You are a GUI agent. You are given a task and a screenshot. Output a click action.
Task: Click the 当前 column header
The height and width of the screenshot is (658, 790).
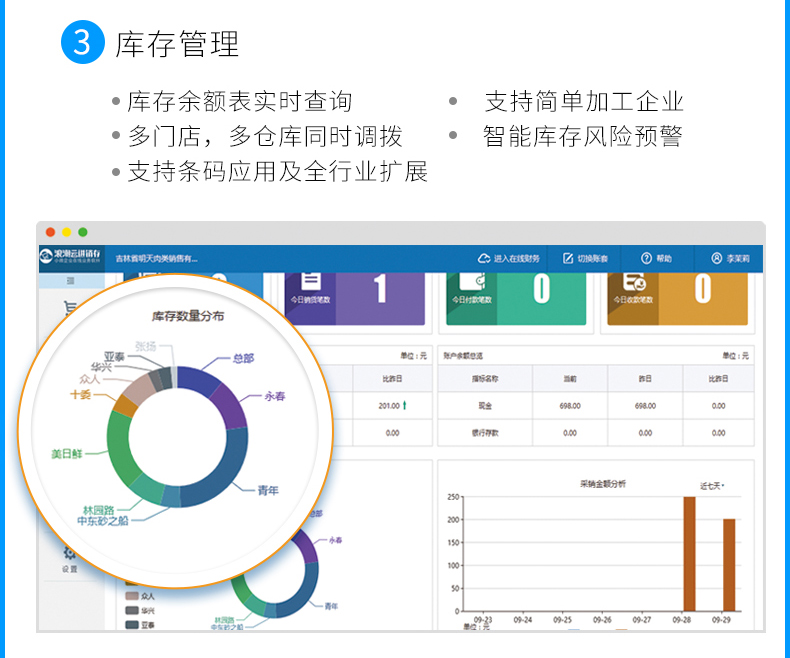pos(570,378)
